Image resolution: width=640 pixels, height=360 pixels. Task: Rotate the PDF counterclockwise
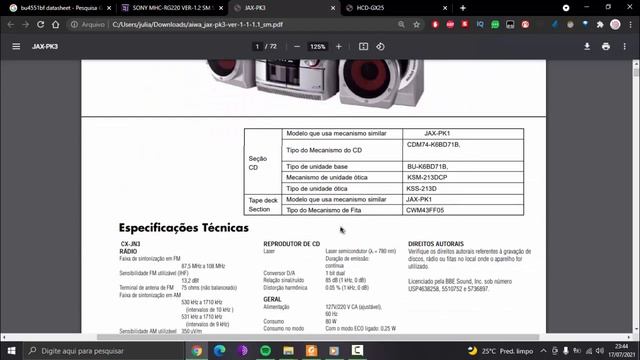380,47
